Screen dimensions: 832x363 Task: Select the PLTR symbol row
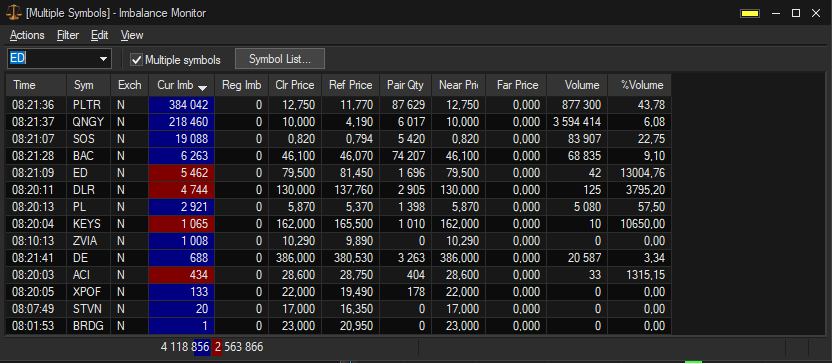tap(339, 105)
